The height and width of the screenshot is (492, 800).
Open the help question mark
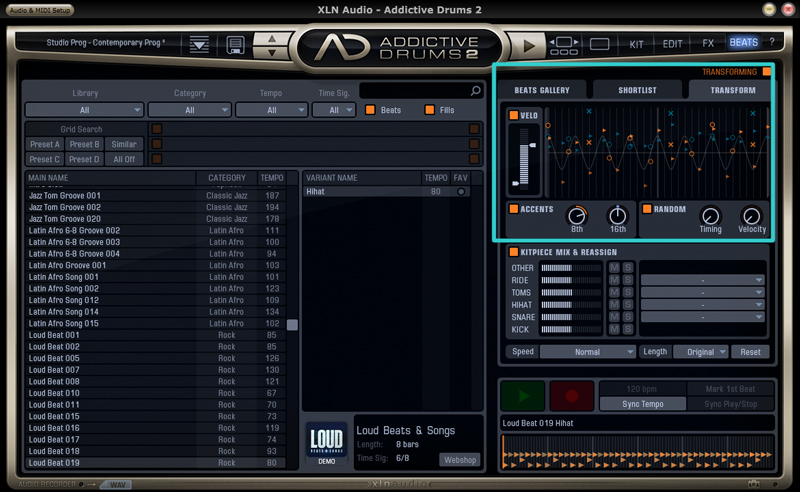tap(772, 42)
